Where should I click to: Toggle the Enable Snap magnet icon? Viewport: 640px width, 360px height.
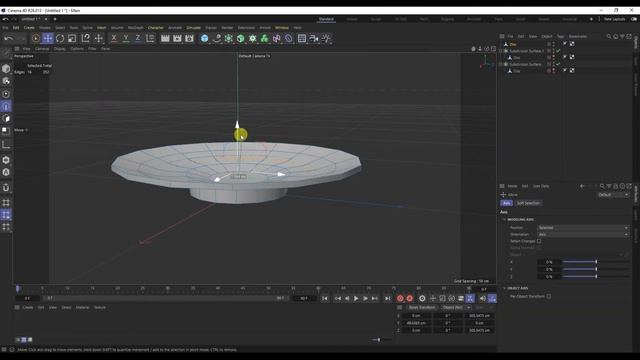click(x=6, y=188)
